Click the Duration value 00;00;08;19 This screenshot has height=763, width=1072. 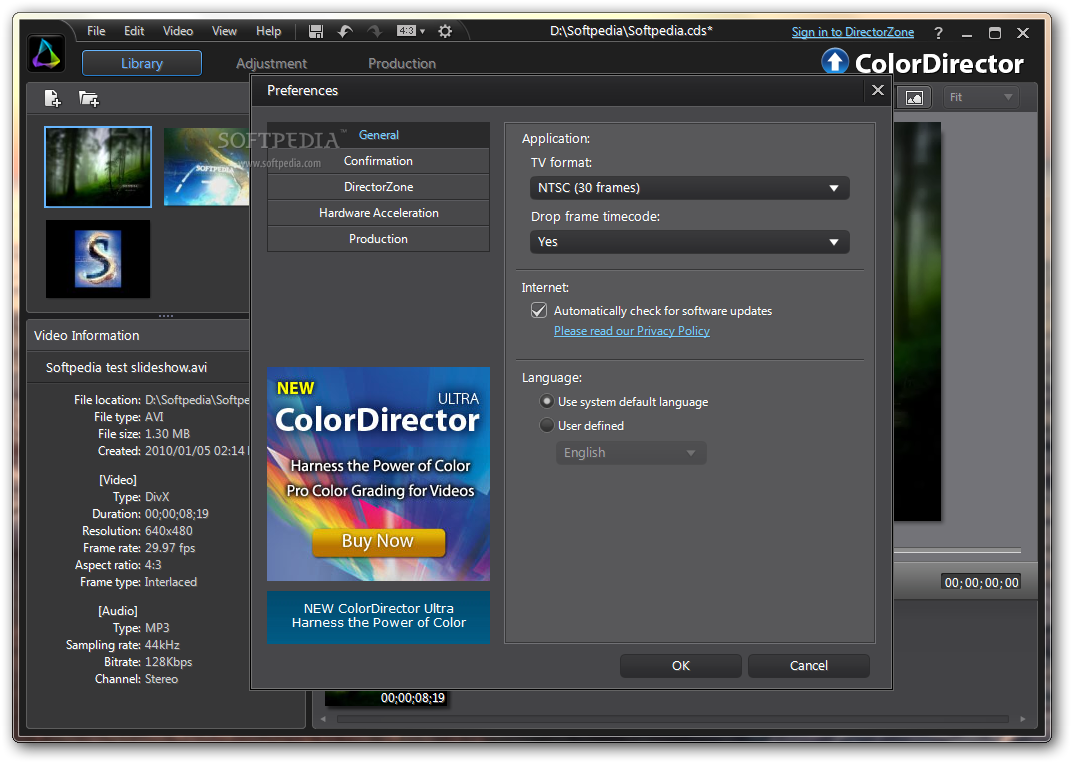click(177, 514)
